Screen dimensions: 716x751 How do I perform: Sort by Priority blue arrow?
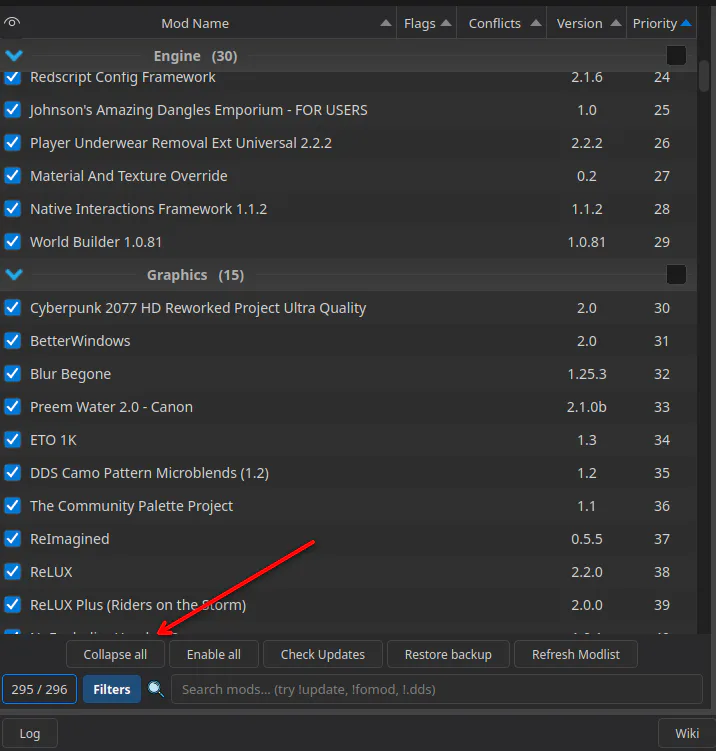coord(686,23)
